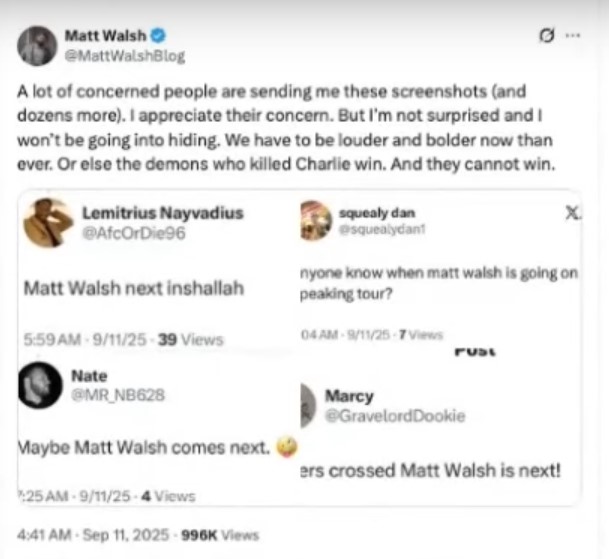This screenshot has height=559, width=609.
Task: Select the @AfcOrDie96 handle
Action: (x=134, y=233)
